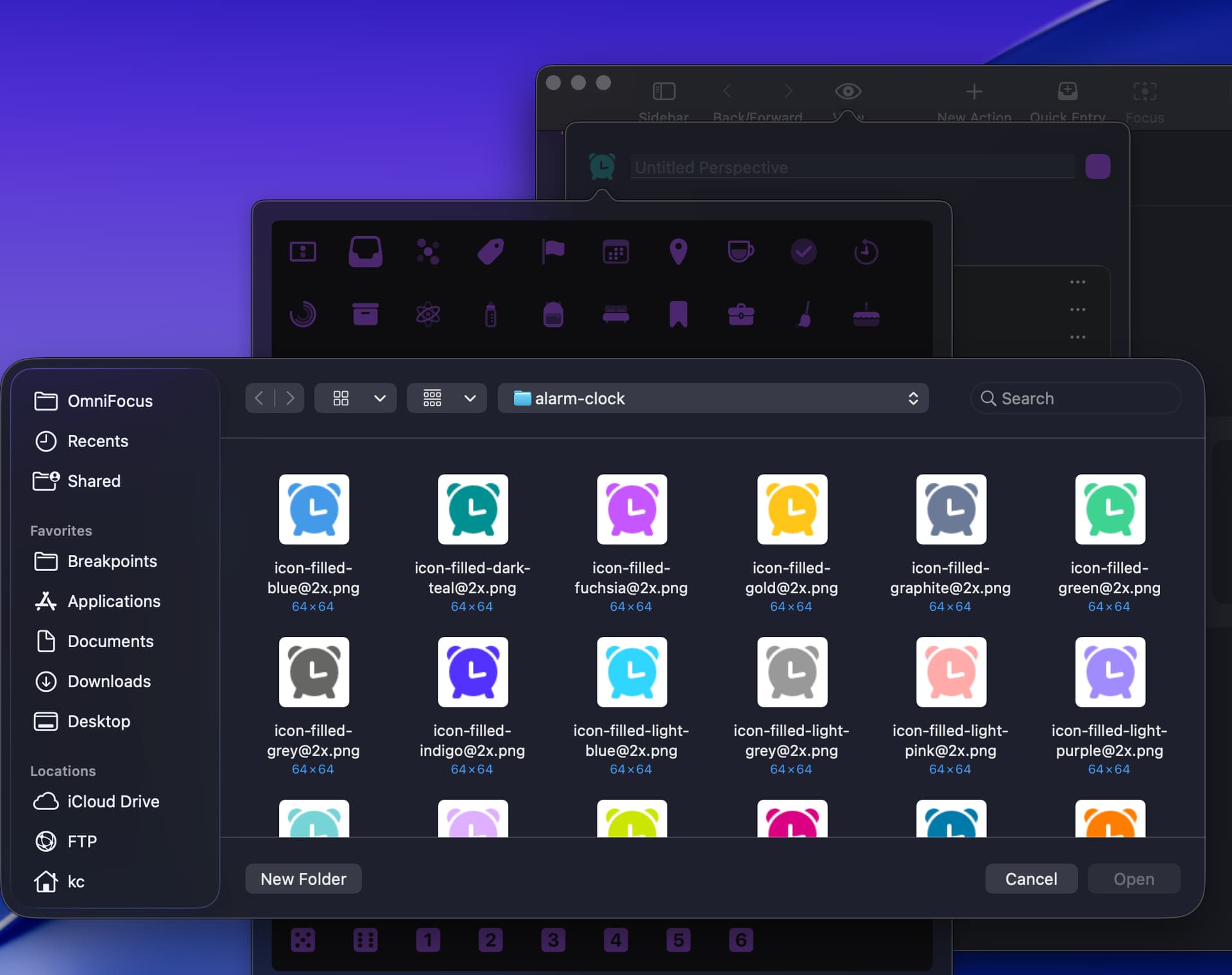The image size is (1232, 975).
Task: Click the New Folder button
Action: coord(303,879)
